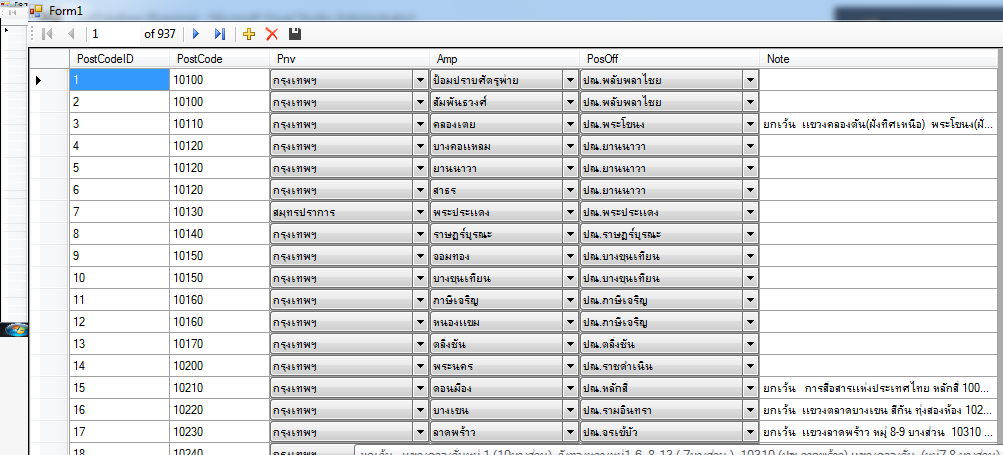Open the Amp dropdown in row 8

(x=571, y=234)
